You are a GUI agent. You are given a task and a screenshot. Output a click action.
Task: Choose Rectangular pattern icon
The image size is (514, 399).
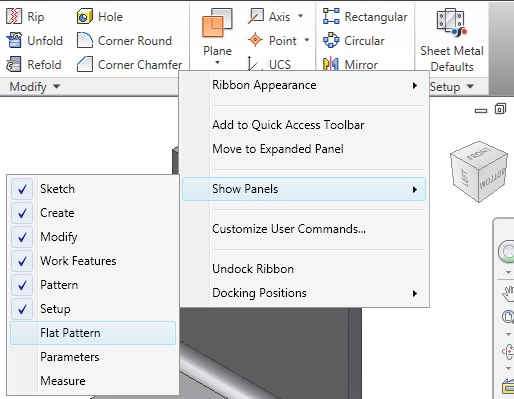point(331,16)
